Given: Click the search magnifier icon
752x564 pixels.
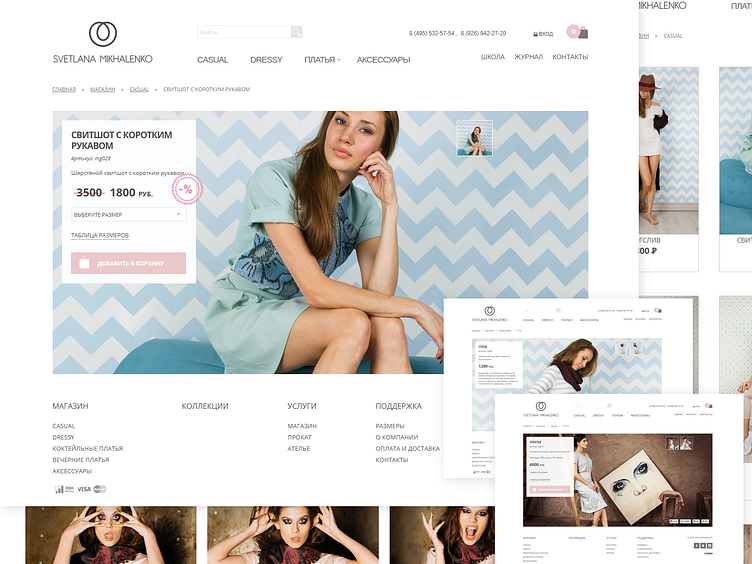Looking at the screenshot, I should 296,32.
